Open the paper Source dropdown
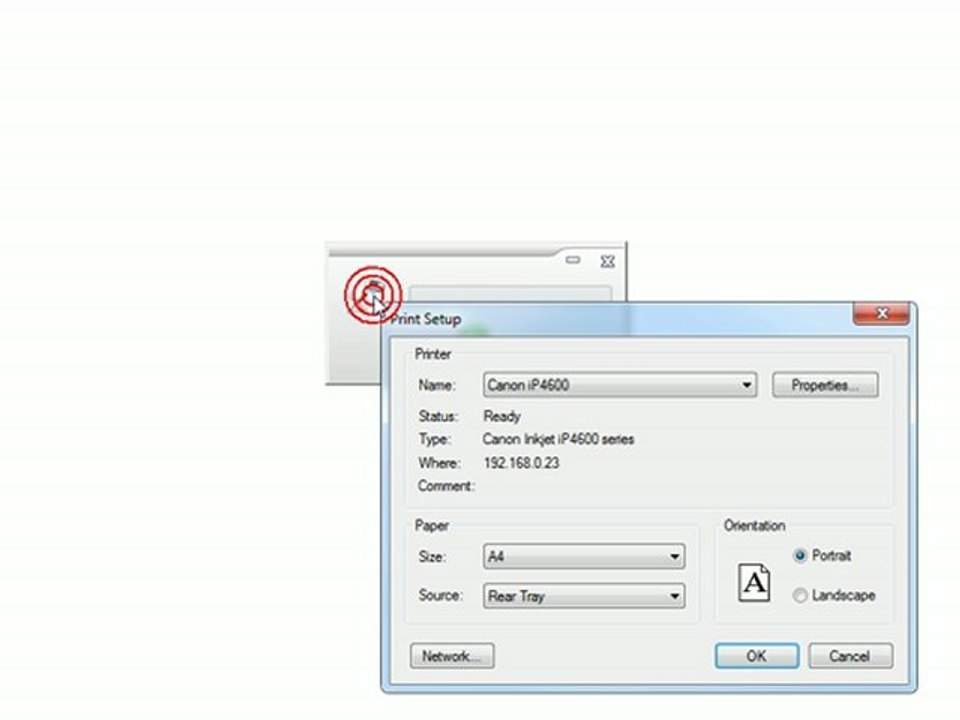960x720 pixels. click(x=583, y=596)
